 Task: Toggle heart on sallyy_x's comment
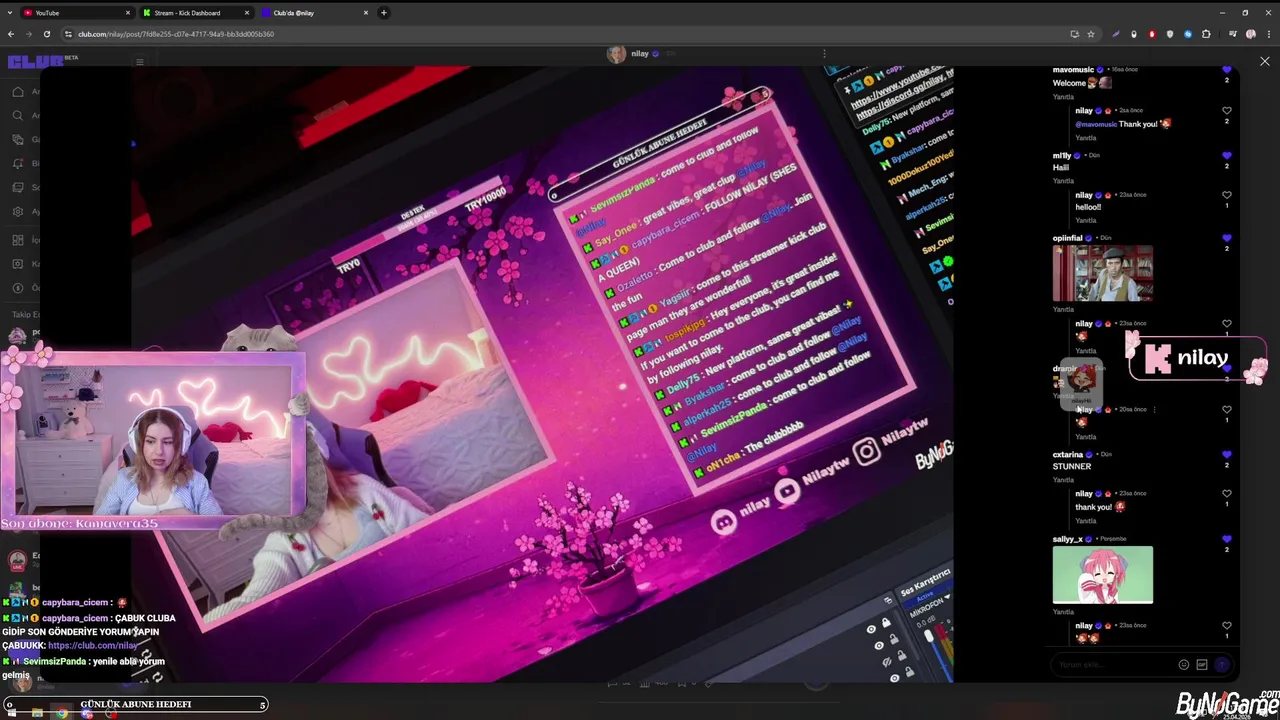(x=1227, y=539)
